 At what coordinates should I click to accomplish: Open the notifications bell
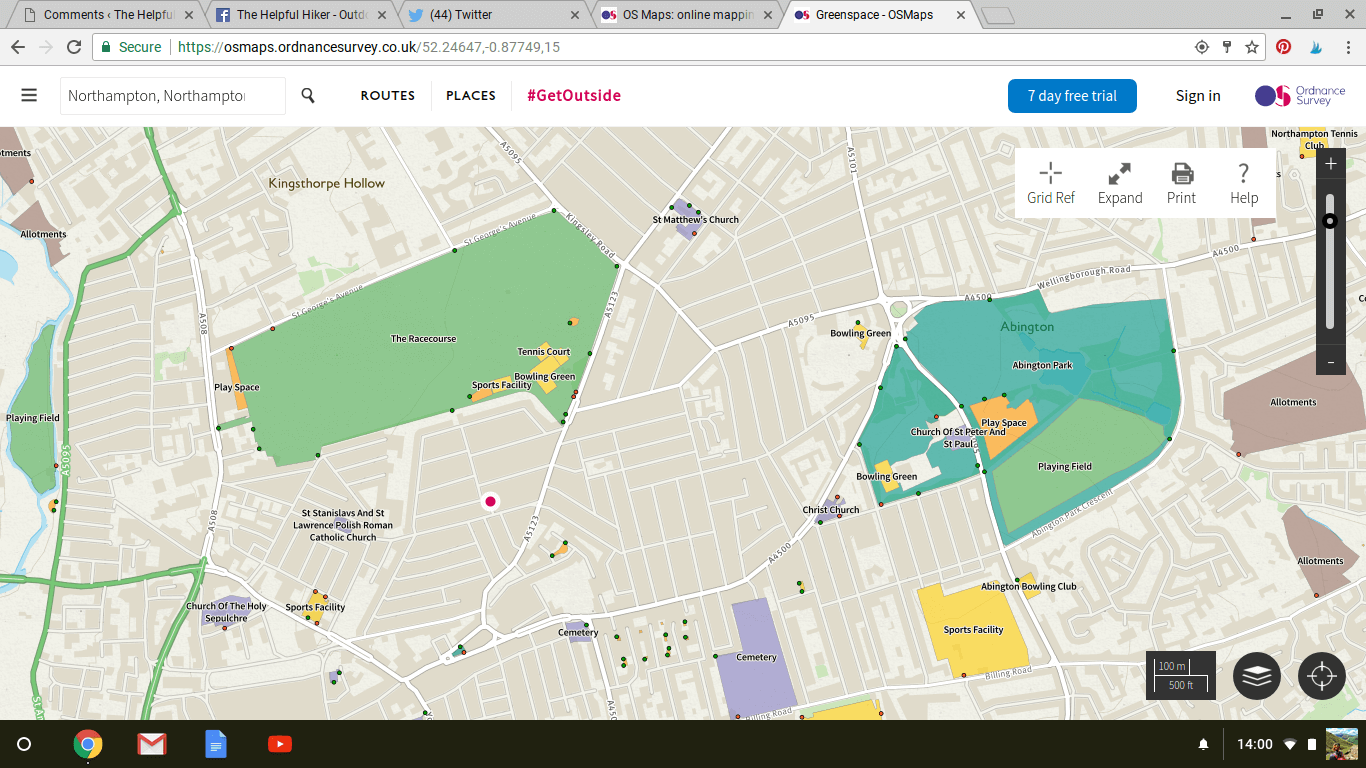[x=1204, y=744]
